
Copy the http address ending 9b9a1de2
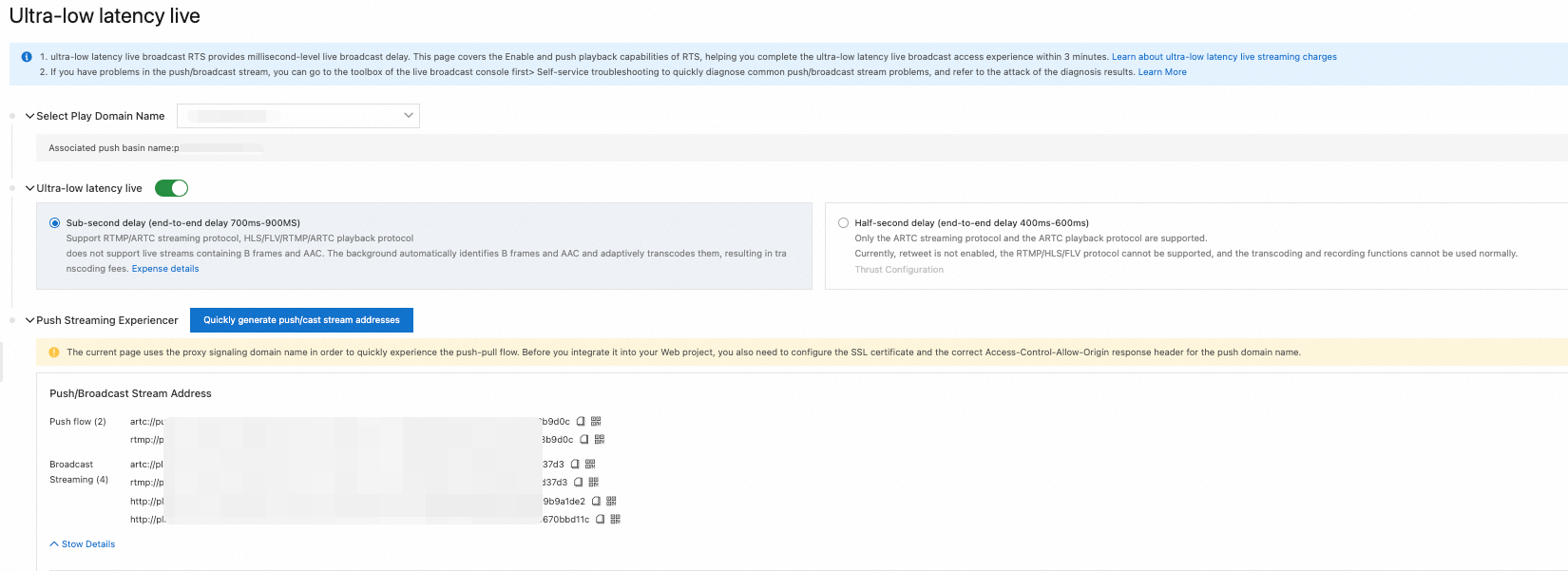596,502
